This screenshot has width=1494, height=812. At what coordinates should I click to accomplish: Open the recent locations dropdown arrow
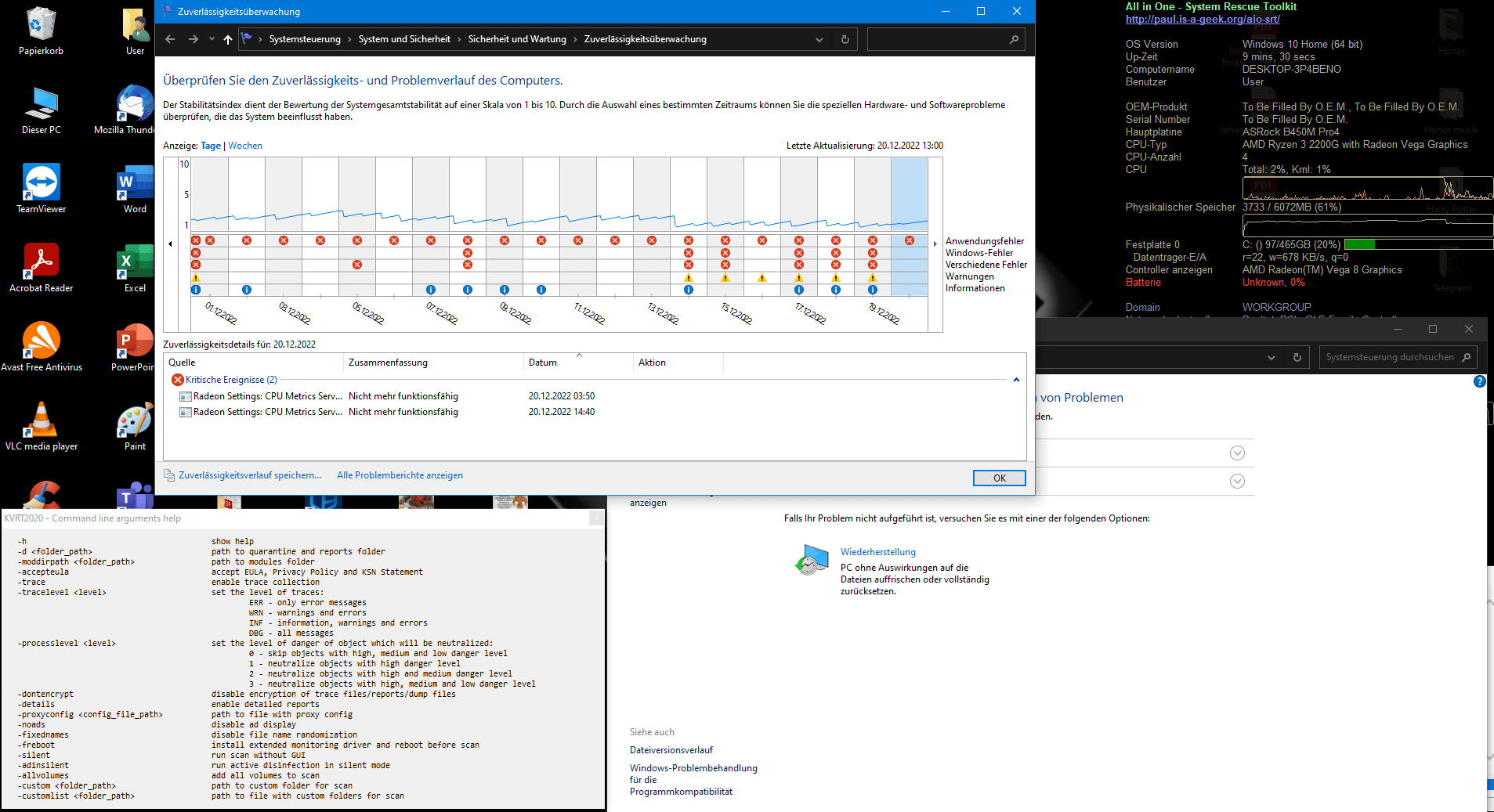point(212,39)
